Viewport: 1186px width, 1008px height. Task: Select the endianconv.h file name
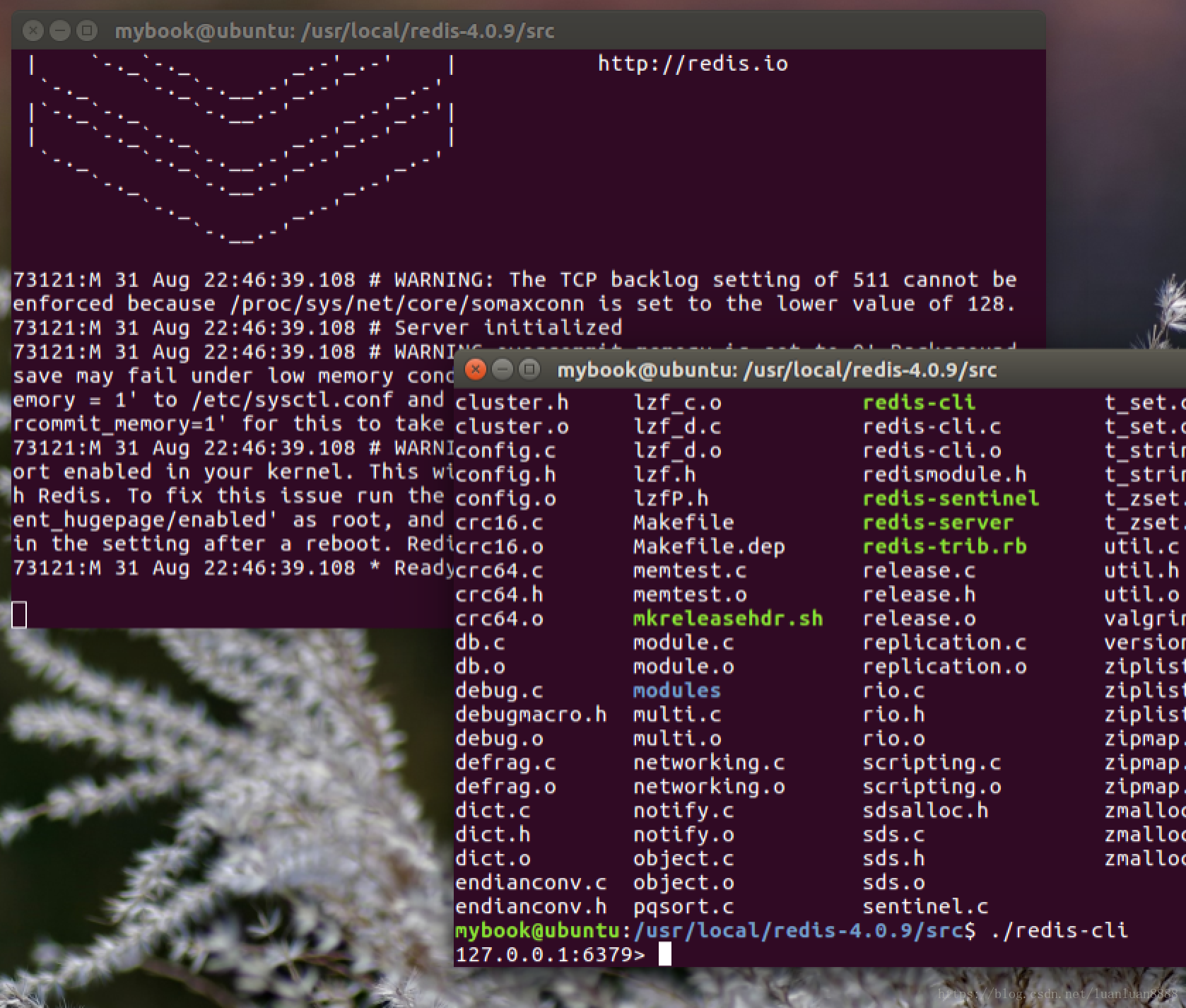point(531,907)
